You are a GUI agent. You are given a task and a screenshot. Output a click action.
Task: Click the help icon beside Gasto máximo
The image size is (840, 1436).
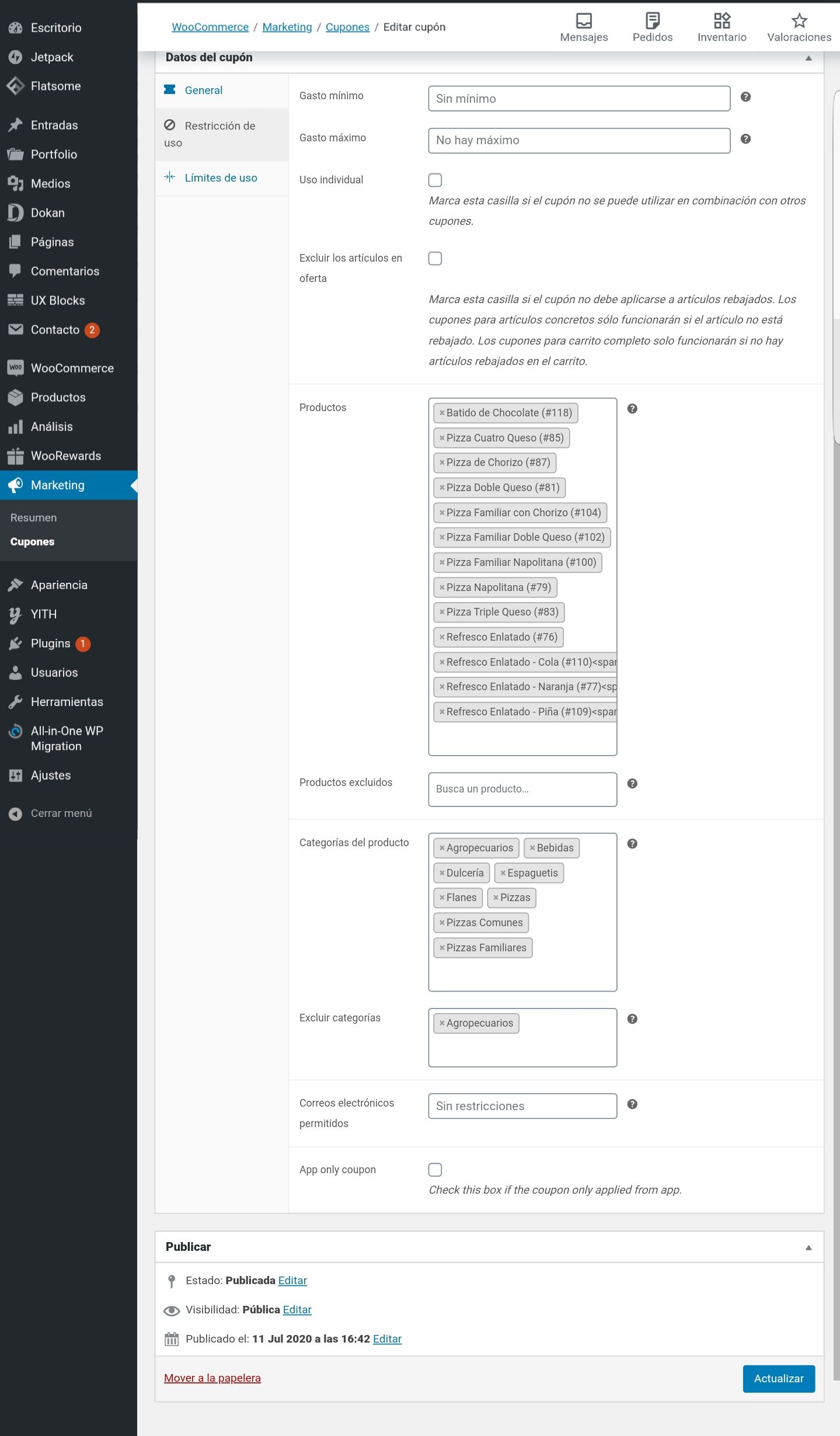[745, 139]
